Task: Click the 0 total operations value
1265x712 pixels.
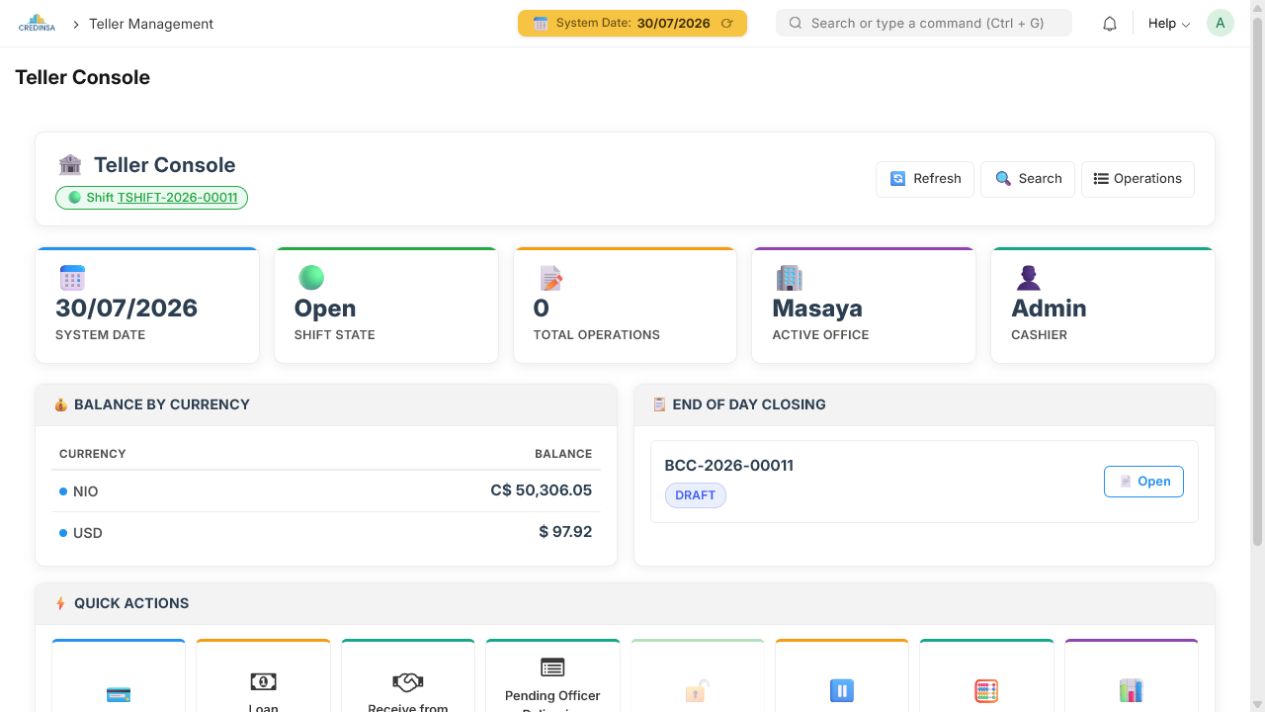Action: [541, 308]
